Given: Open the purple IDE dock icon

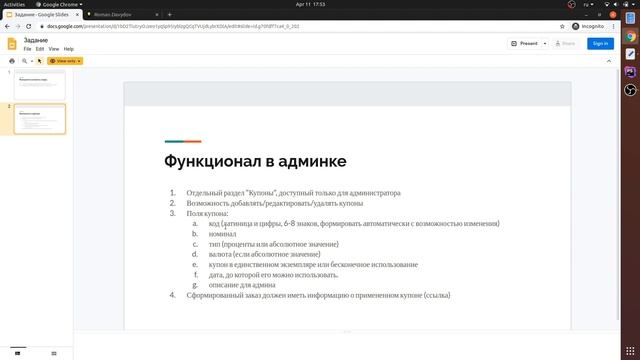Looking at the screenshot, I should [630, 72].
